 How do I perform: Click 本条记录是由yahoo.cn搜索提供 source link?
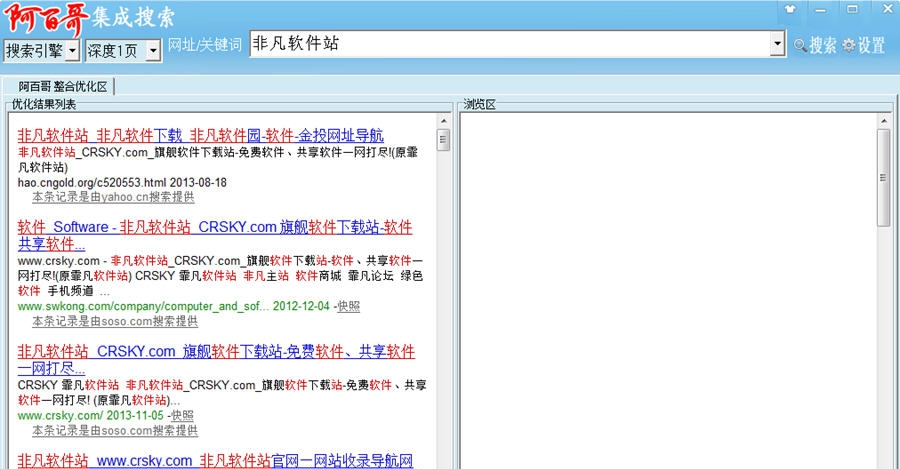click(x=113, y=197)
